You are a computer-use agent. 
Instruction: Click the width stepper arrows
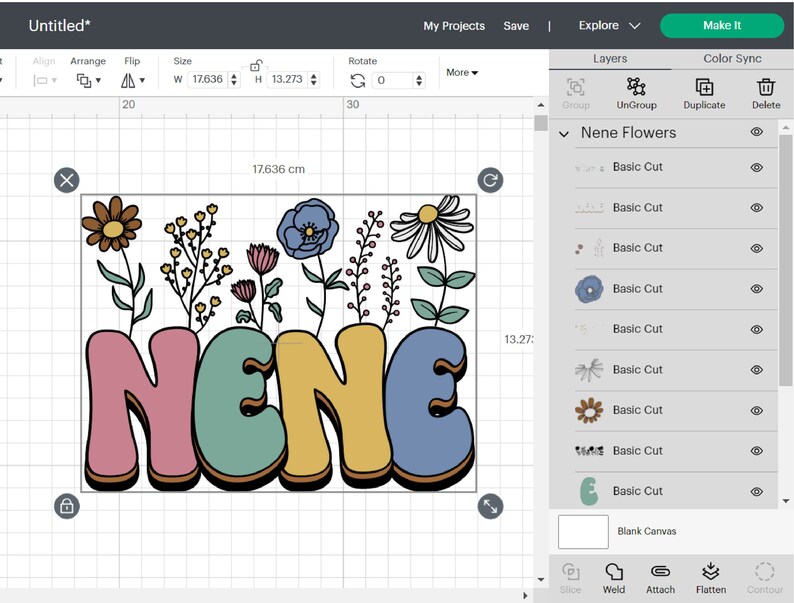pyautogui.click(x=233, y=79)
